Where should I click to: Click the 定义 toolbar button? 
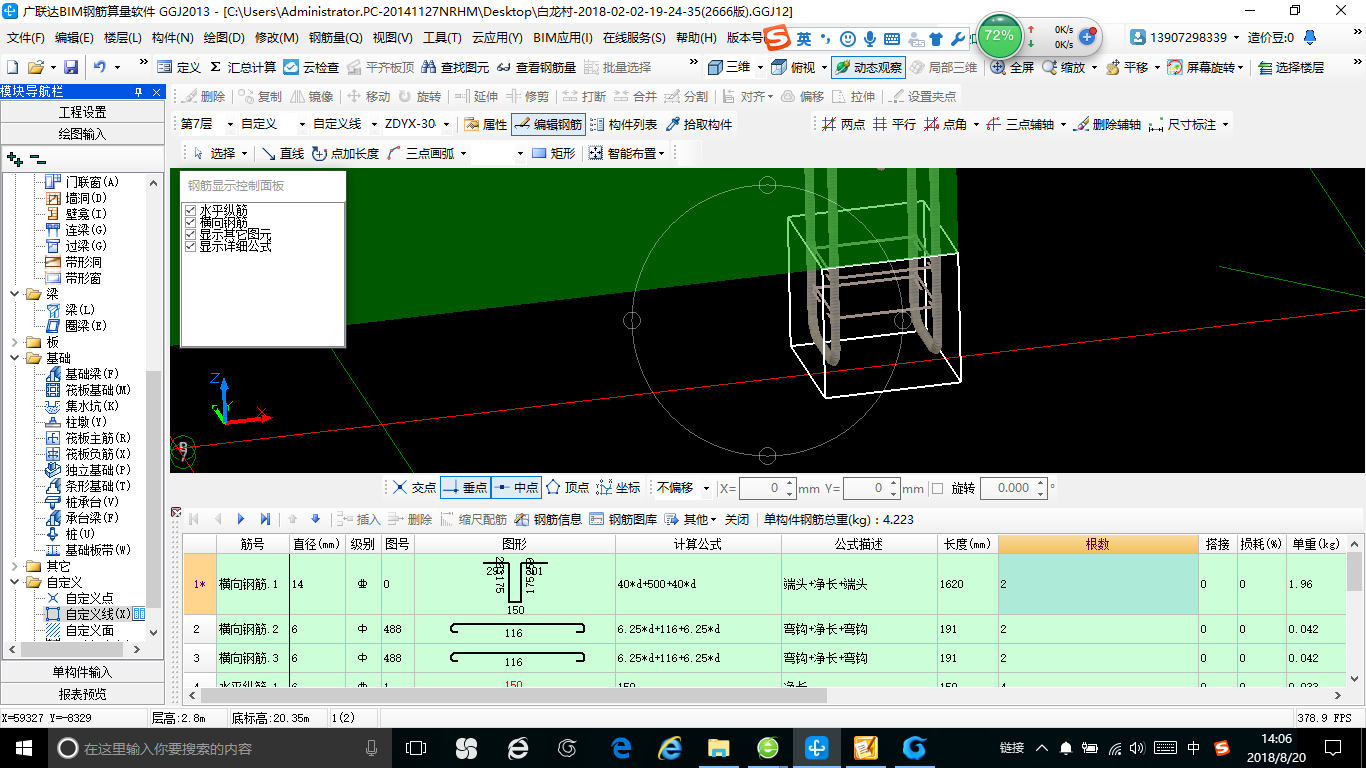(x=180, y=67)
